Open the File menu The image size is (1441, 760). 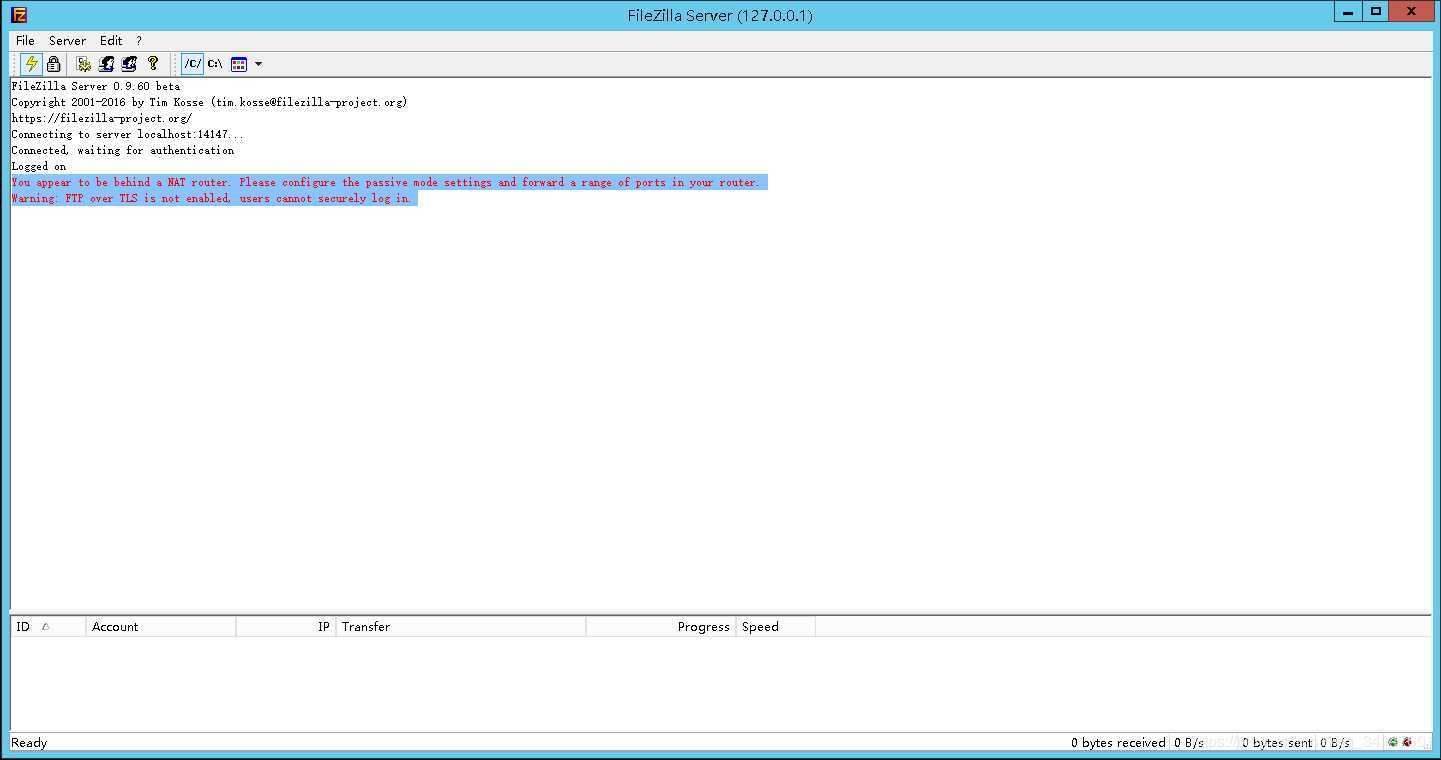coord(25,41)
